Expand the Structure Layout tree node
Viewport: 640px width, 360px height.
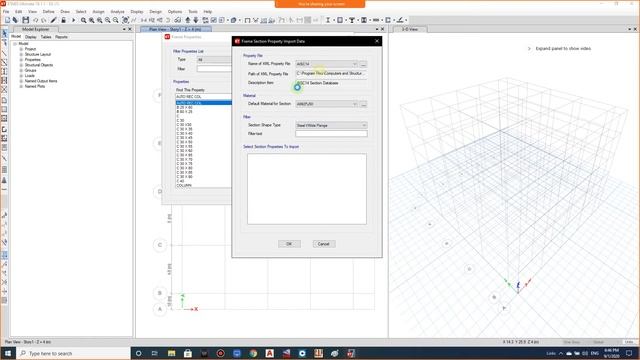click(x=21, y=54)
